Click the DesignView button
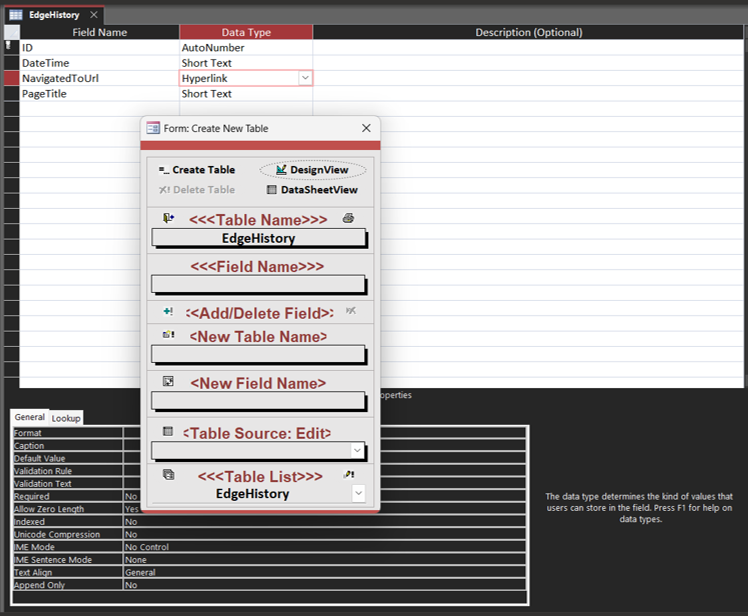The height and width of the screenshot is (616, 748). pos(313,170)
